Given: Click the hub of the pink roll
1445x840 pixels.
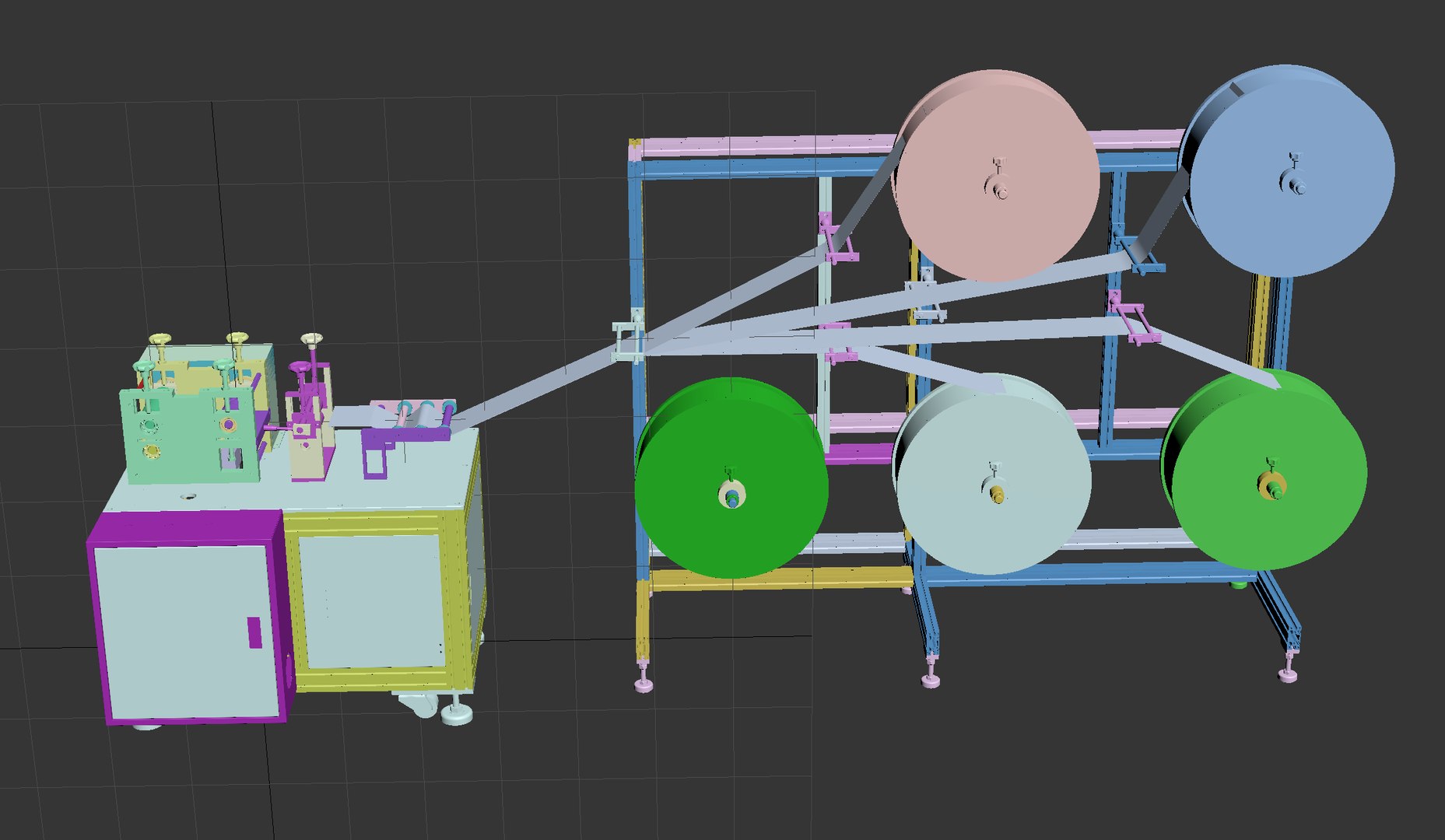Looking at the screenshot, I should pyautogui.click(x=998, y=187).
